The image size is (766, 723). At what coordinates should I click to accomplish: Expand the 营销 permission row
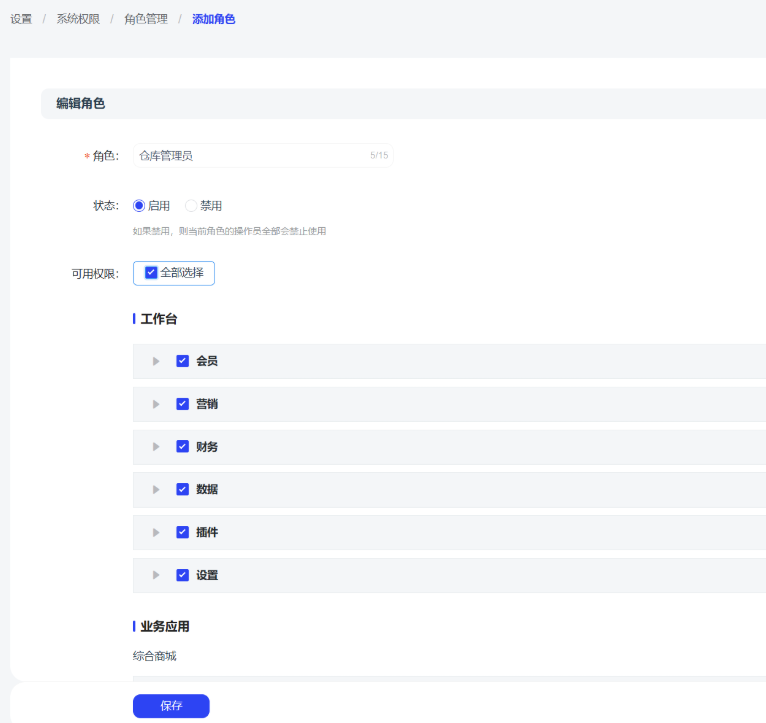tap(156, 404)
